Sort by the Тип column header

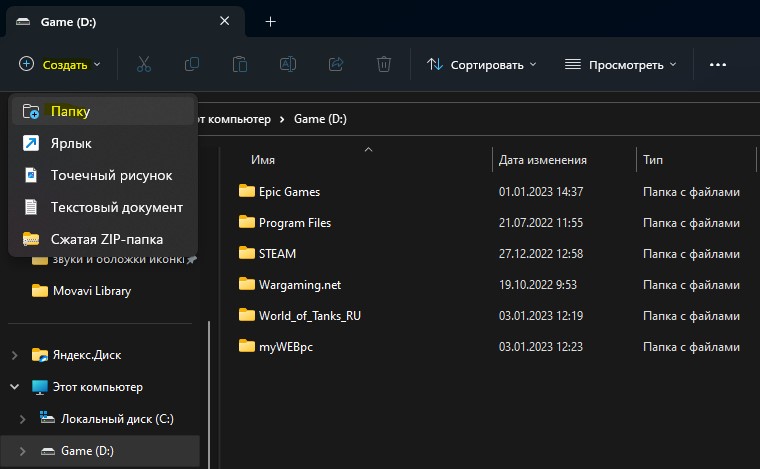[x=653, y=160]
